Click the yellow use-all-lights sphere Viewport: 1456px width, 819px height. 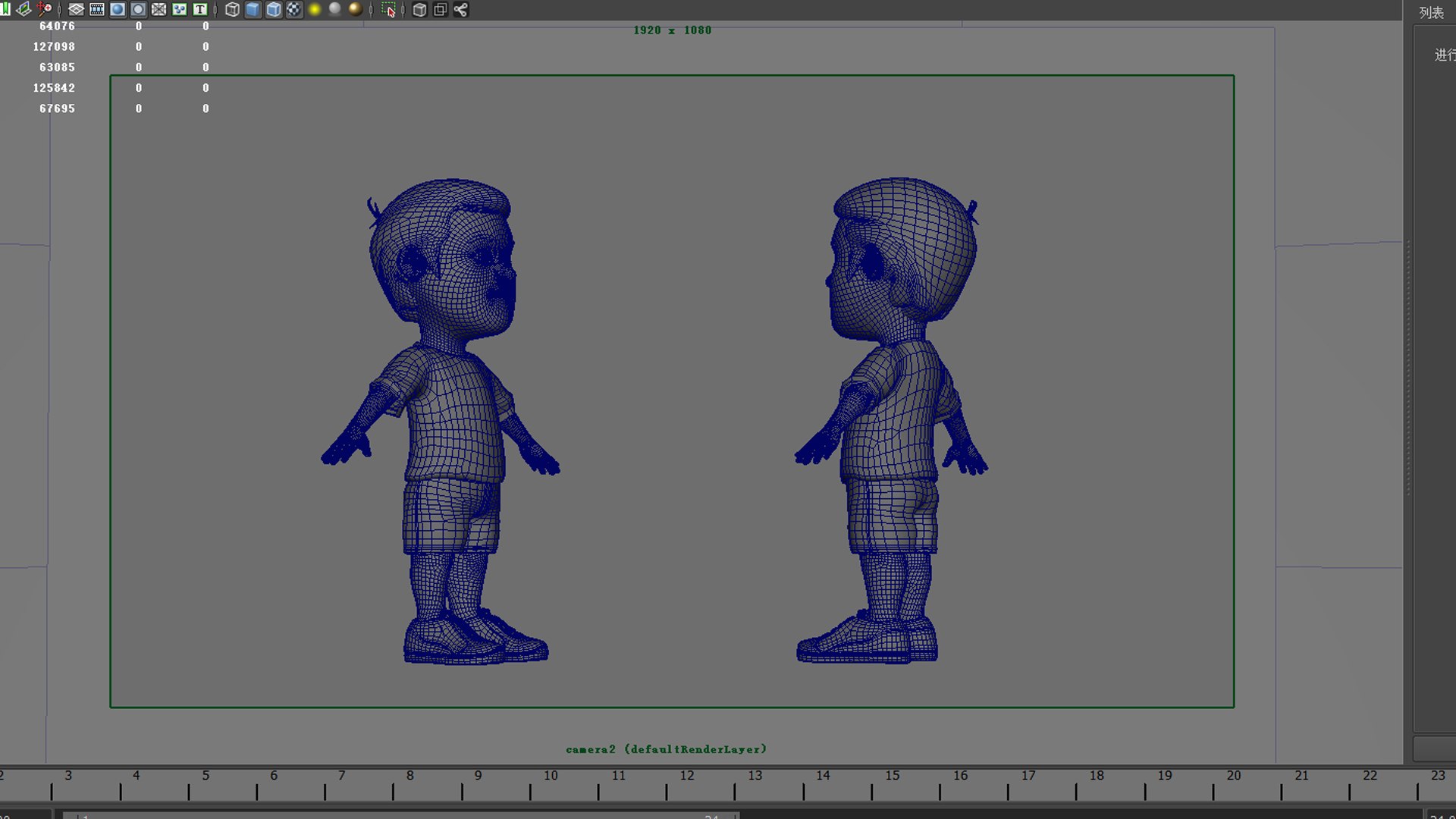tap(315, 10)
